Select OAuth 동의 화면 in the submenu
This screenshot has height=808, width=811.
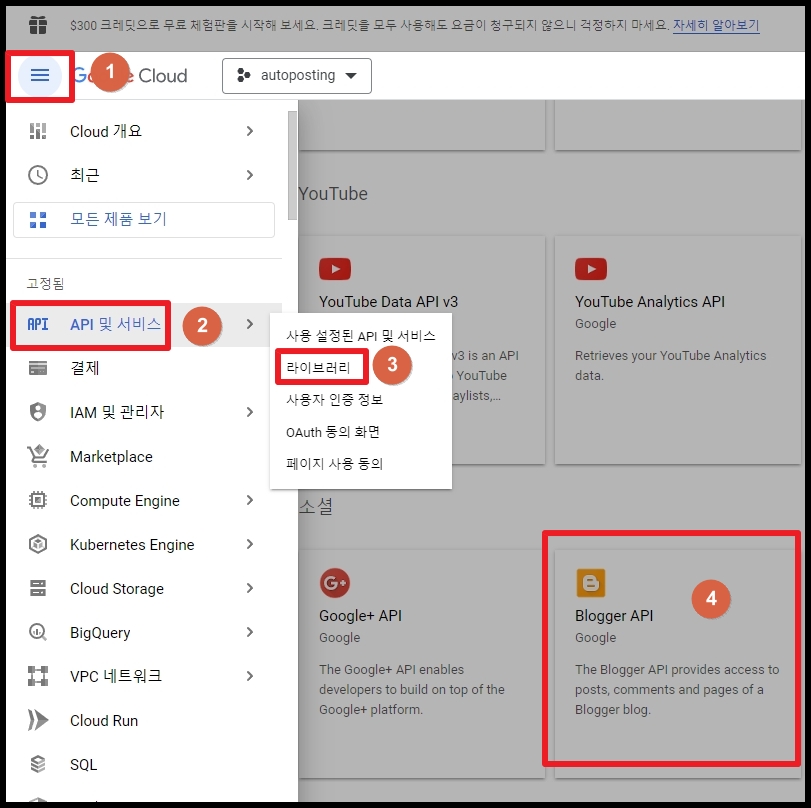point(333,432)
